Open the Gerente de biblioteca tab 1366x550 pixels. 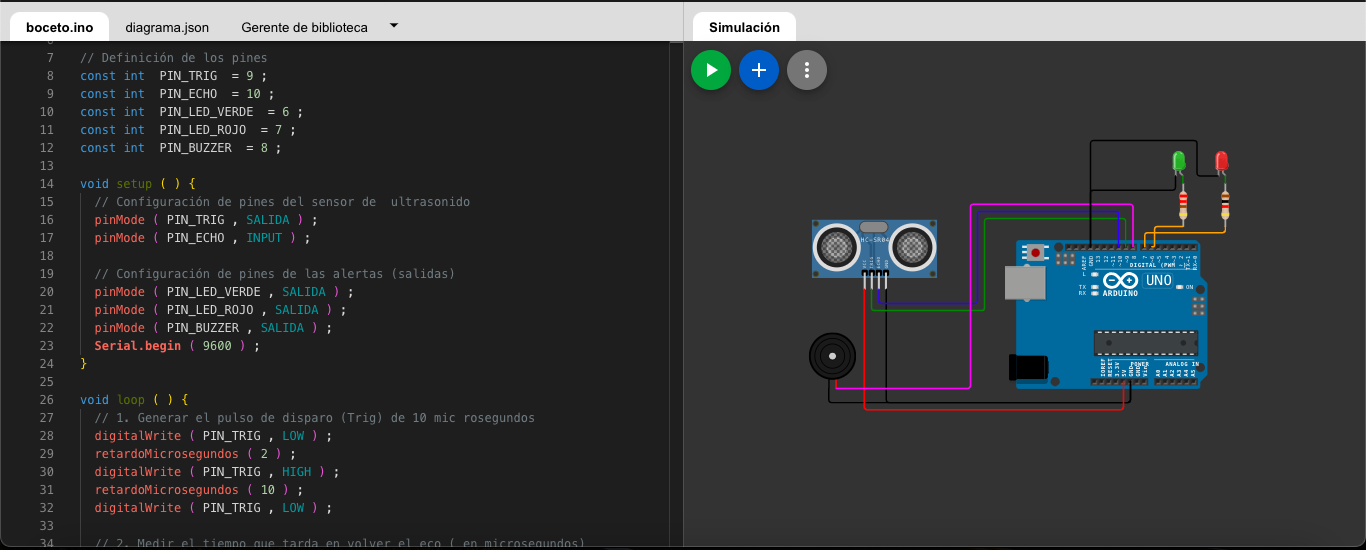click(x=304, y=27)
